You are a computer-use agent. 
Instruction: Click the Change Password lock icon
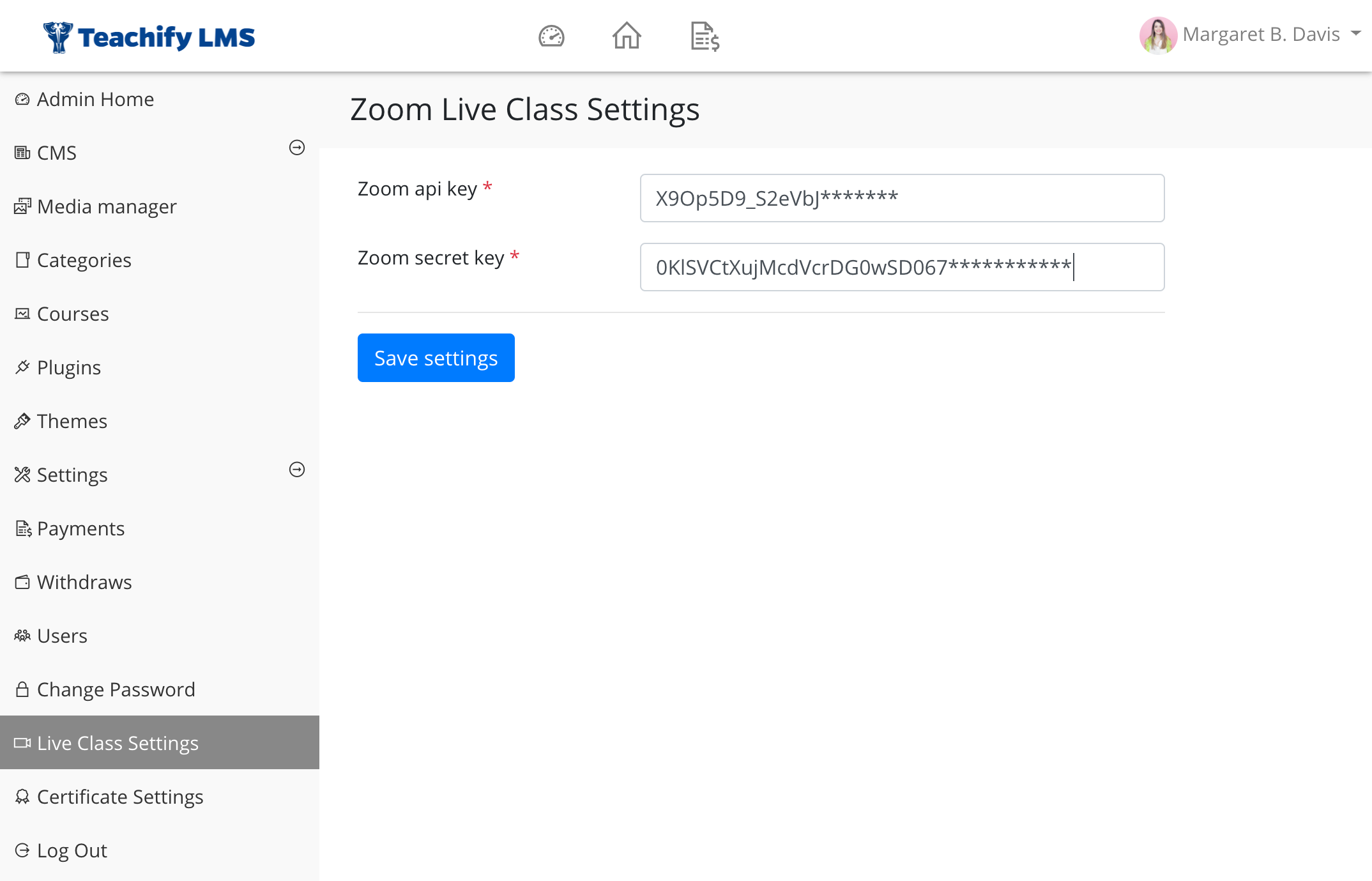click(22, 689)
